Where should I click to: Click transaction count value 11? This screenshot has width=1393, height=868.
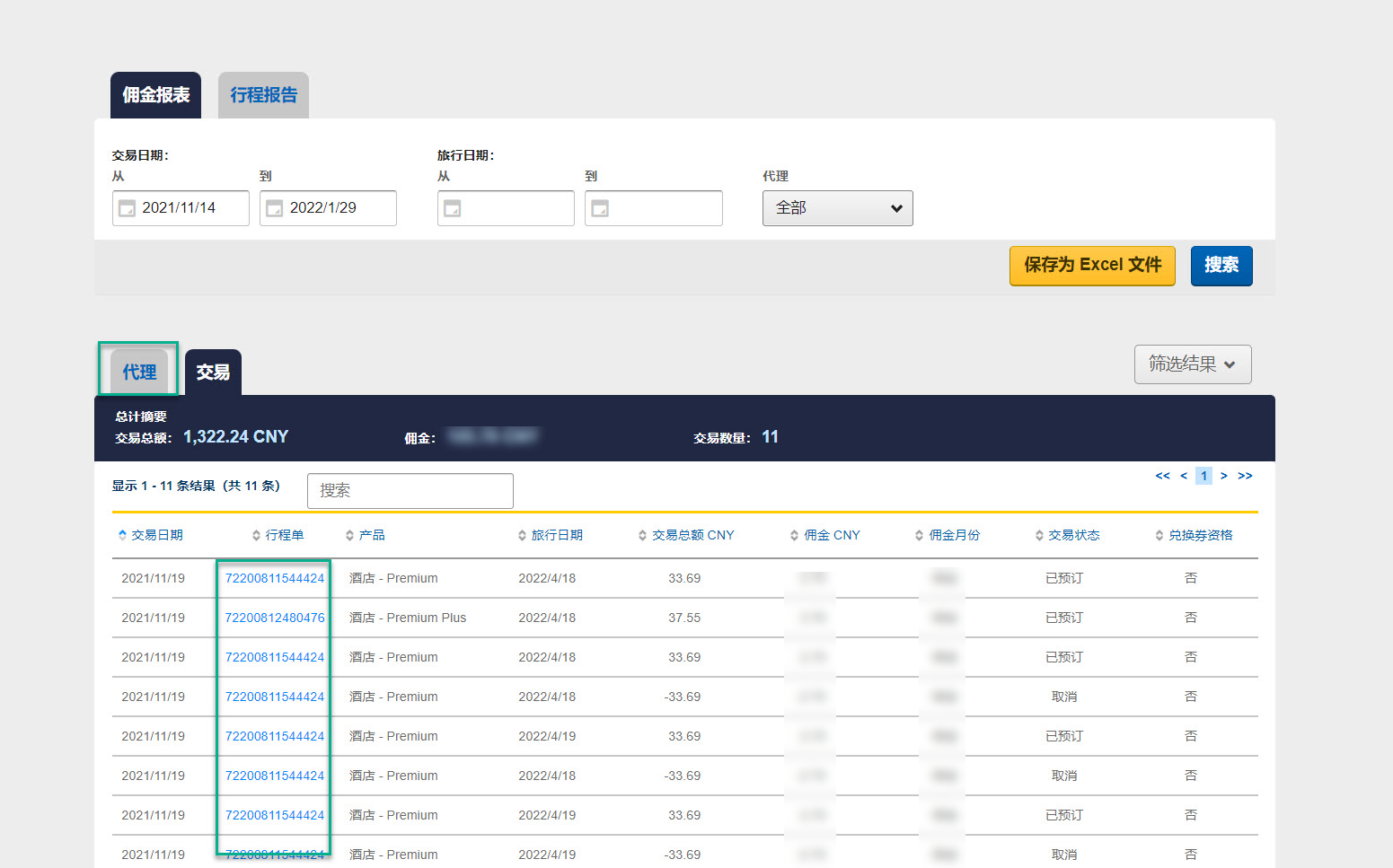click(x=770, y=437)
